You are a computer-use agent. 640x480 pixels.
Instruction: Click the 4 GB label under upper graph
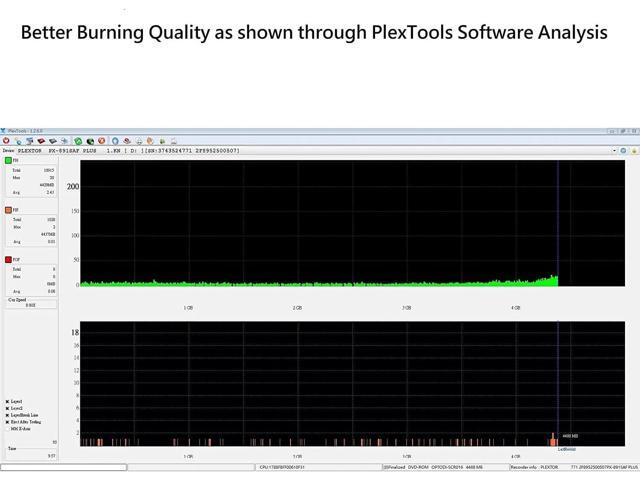(x=516, y=308)
